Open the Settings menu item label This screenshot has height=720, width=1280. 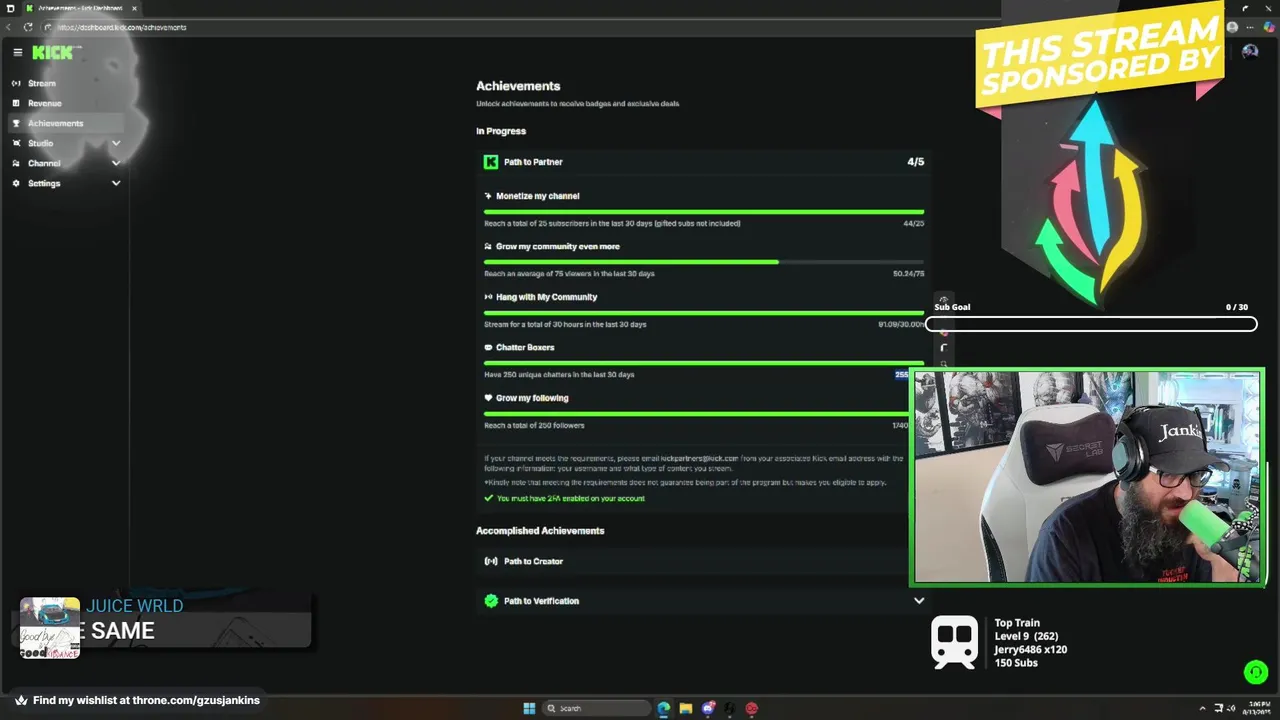pos(44,183)
